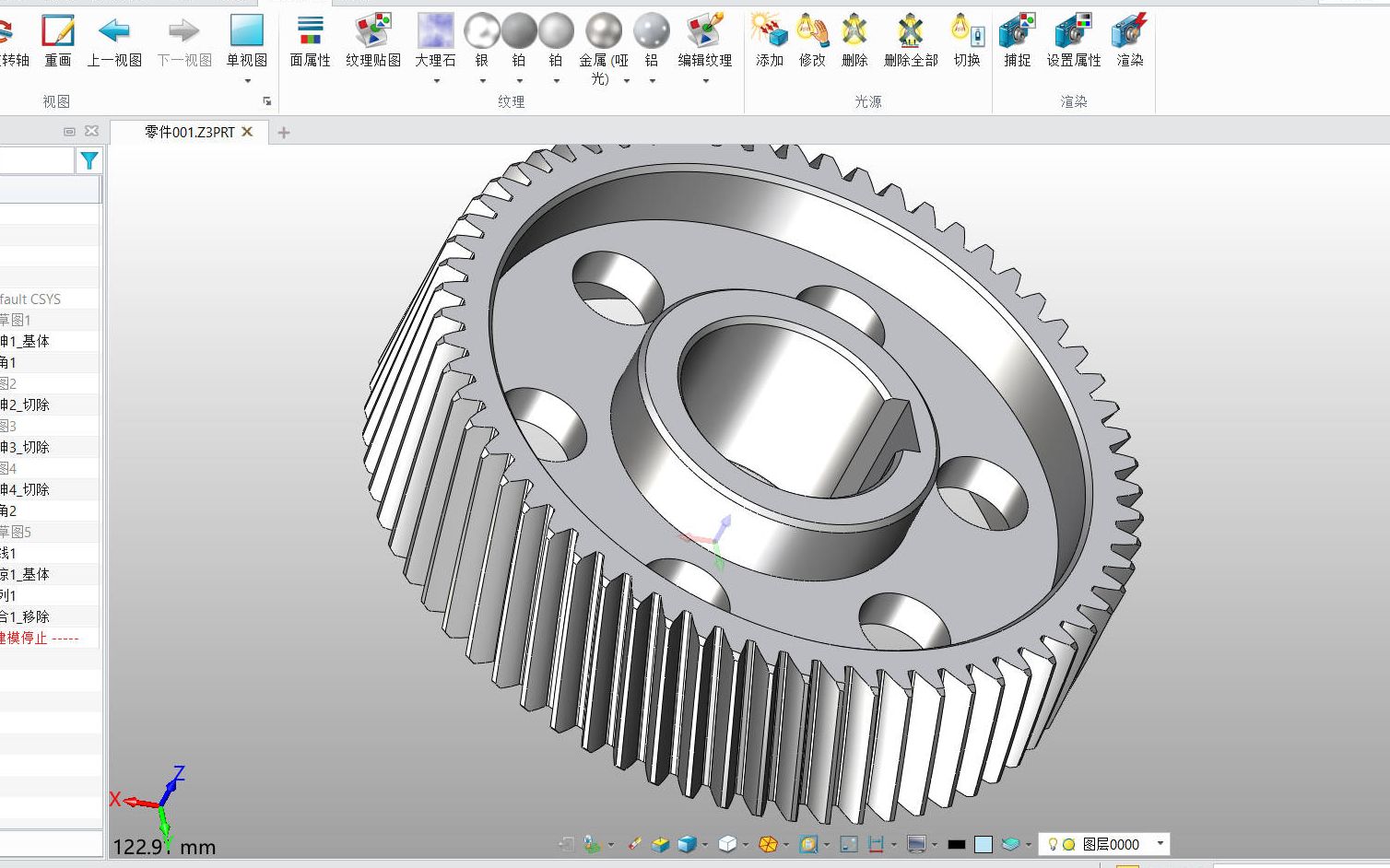Click orange polyhedron mesh icon

point(768,844)
